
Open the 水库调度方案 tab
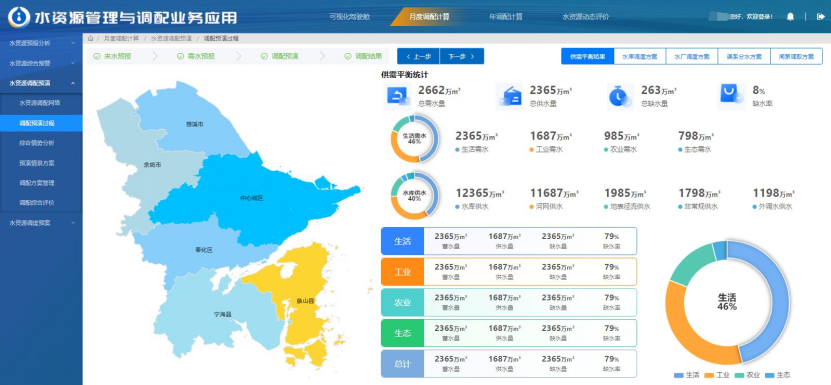[x=640, y=56]
